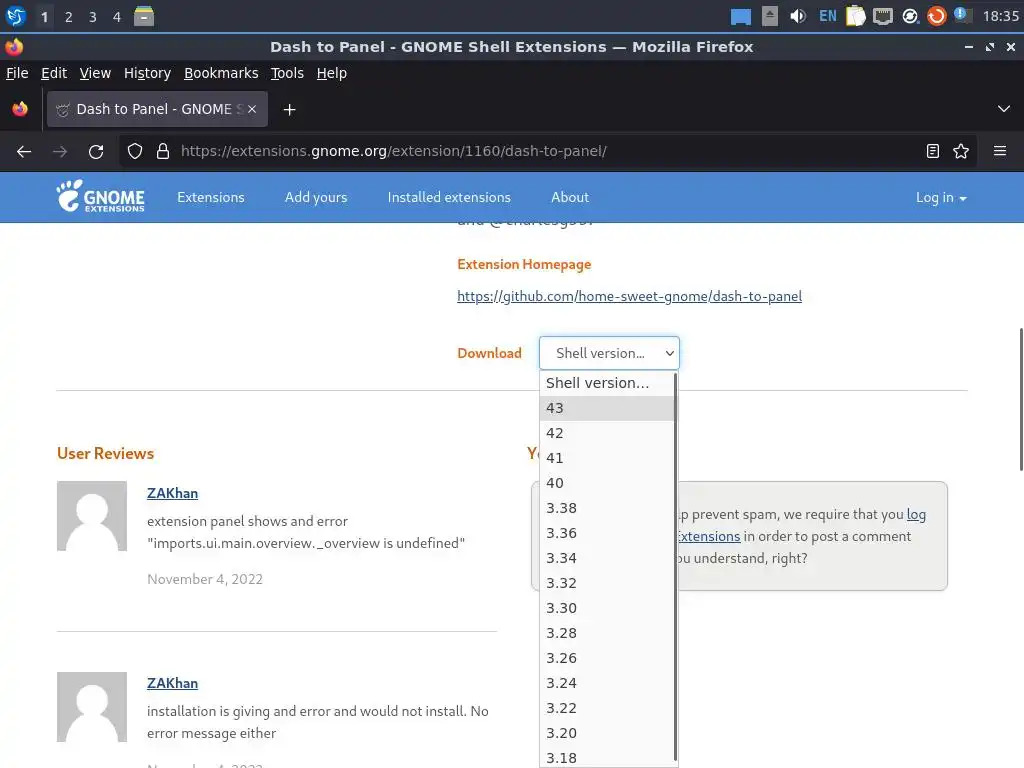Screen dimensions: 1024x768
Task: Choose Shell version 42 option
Action: [607, 433]
